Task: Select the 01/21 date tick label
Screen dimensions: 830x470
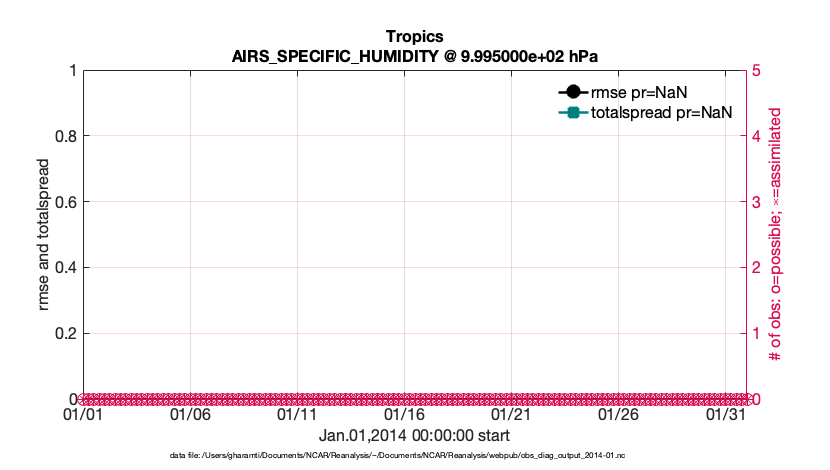Action: [511, 414]
